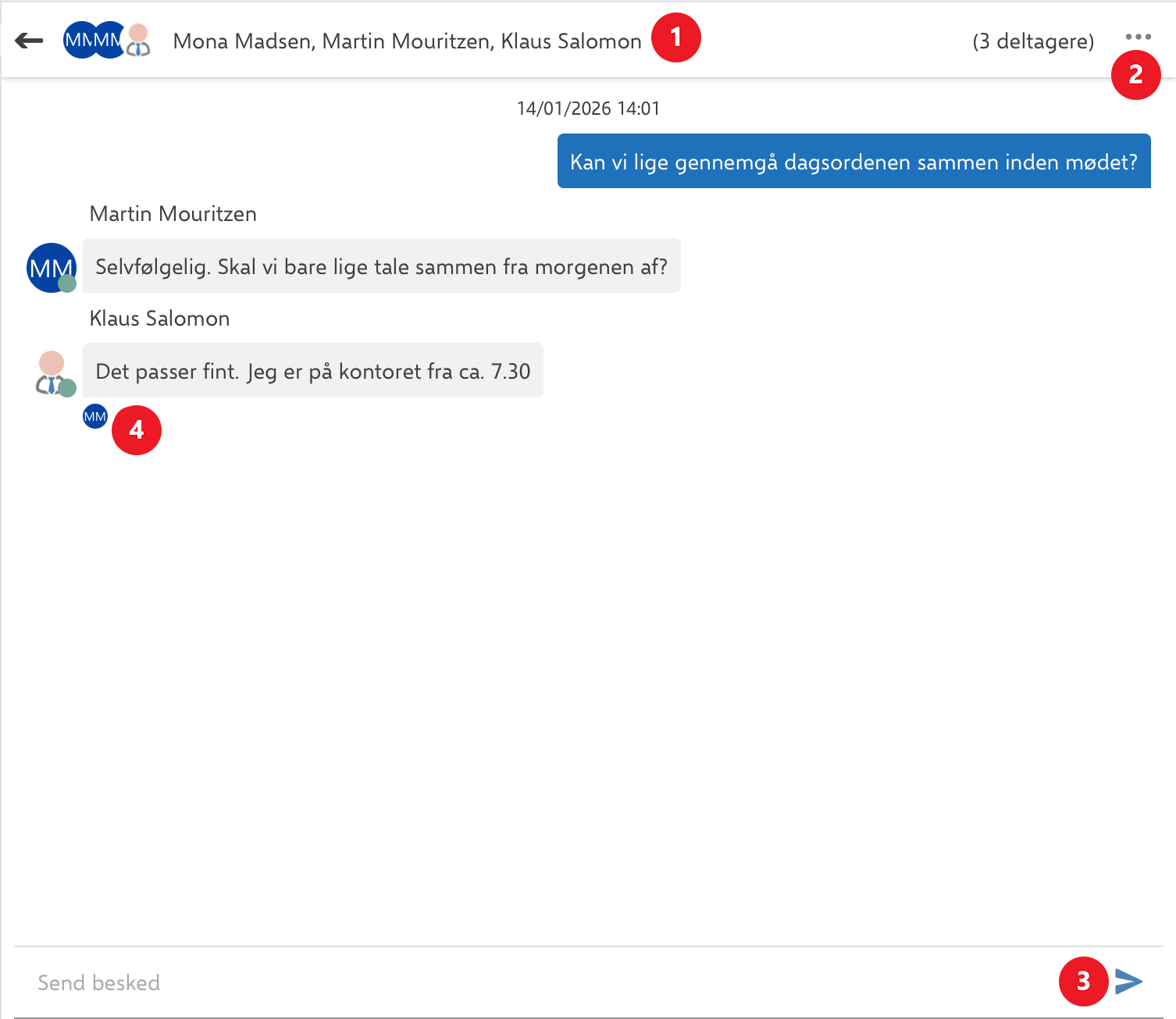This screenshot has width=1176, height=1019.
Task: Click the small MM read-receipt avatar
Action: click(x=95, y=416)
